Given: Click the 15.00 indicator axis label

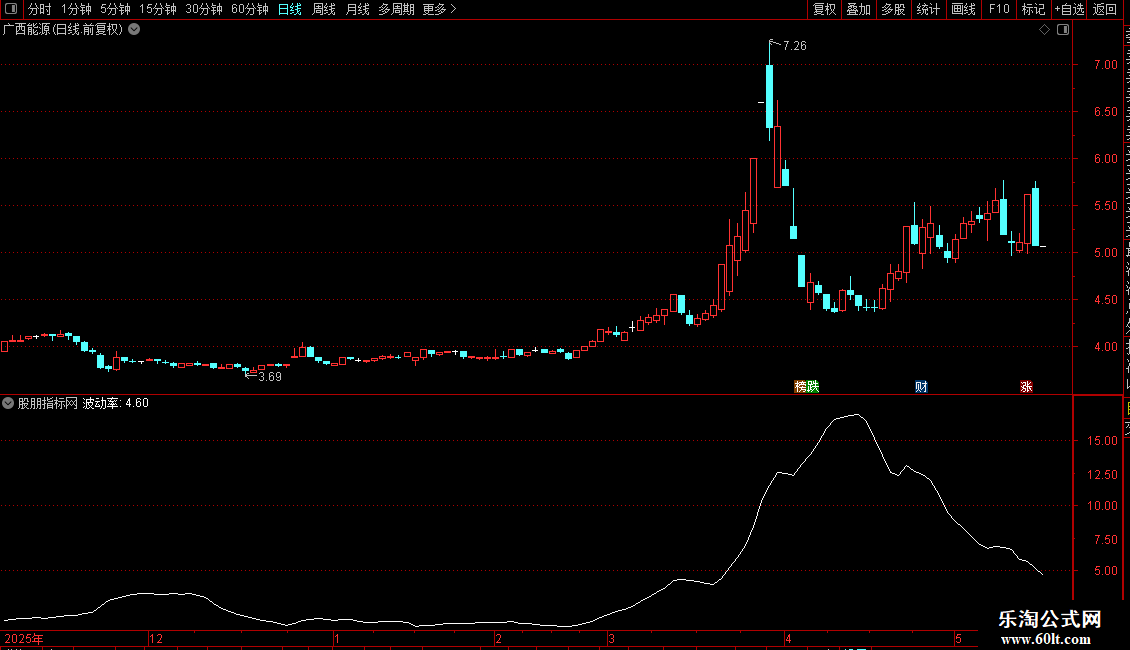Looking at the screenshot, I should (x=1103, y=440).
